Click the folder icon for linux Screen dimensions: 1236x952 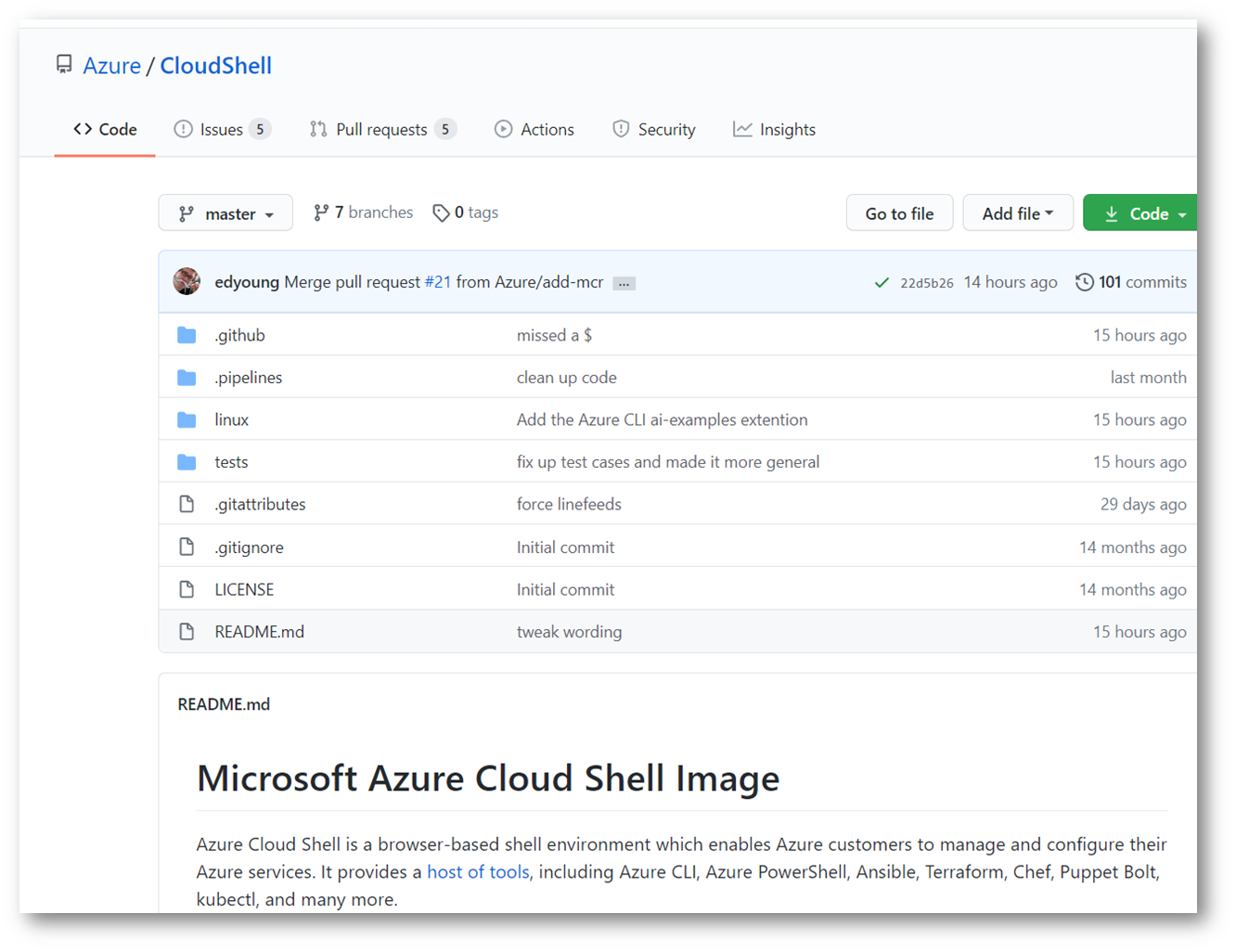click(187, 419)
